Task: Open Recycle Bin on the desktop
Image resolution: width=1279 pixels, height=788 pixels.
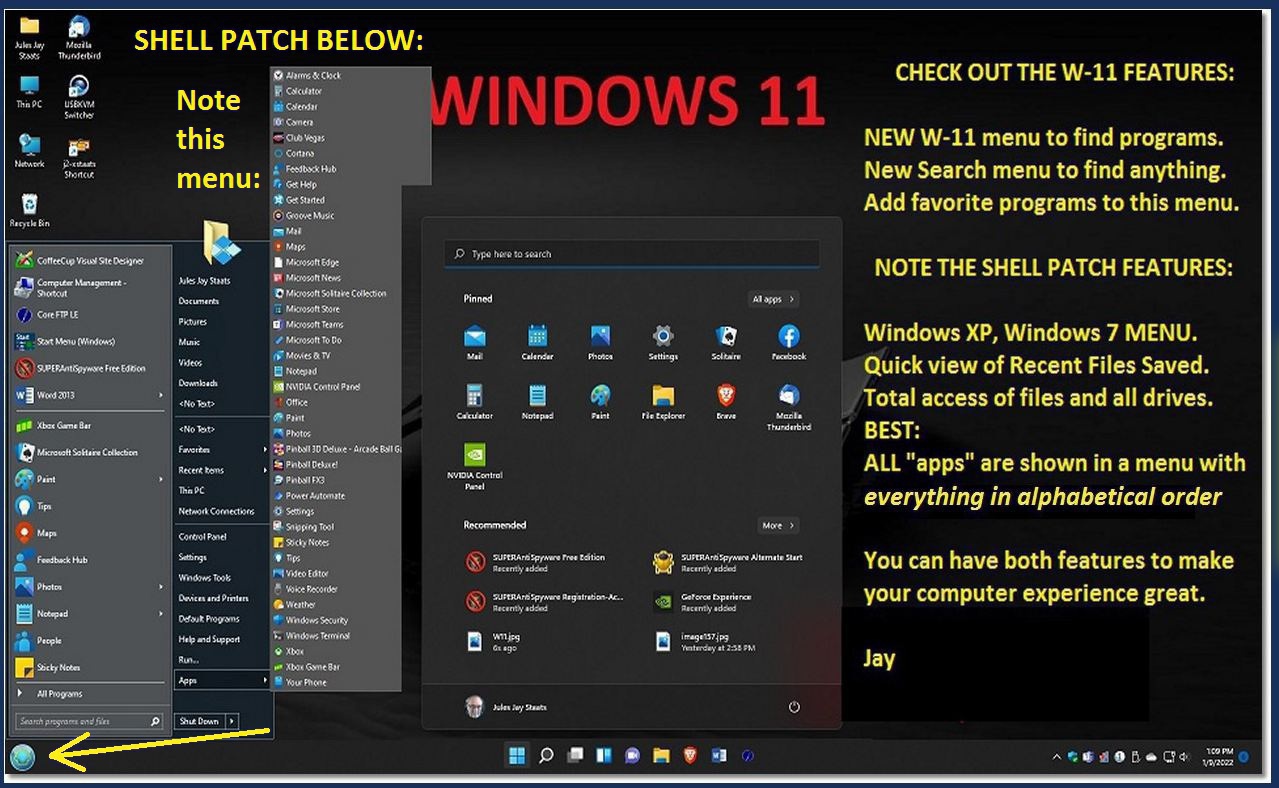Action: tap(29, 210)
